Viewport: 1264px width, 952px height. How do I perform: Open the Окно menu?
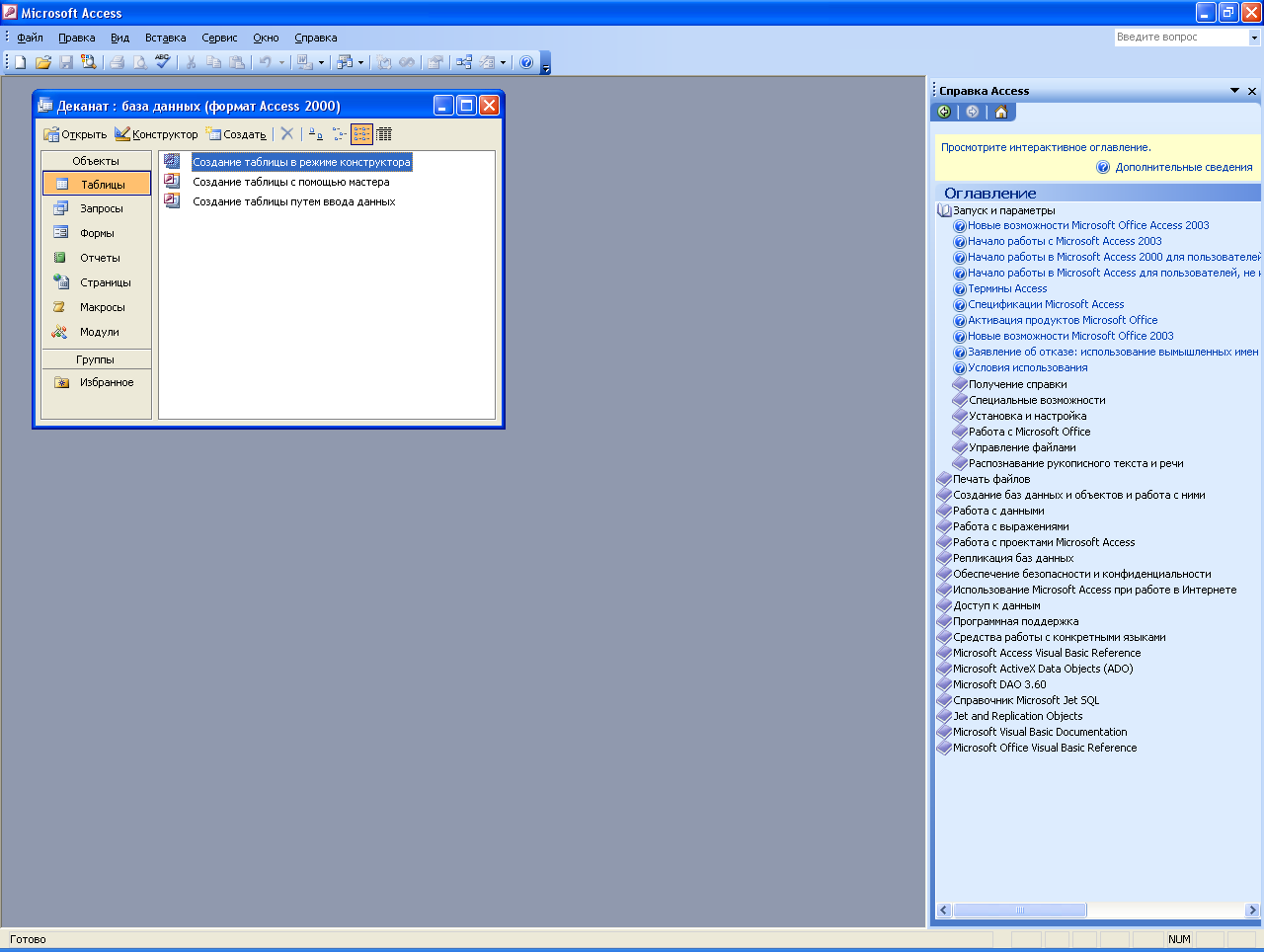click(266, 38)
